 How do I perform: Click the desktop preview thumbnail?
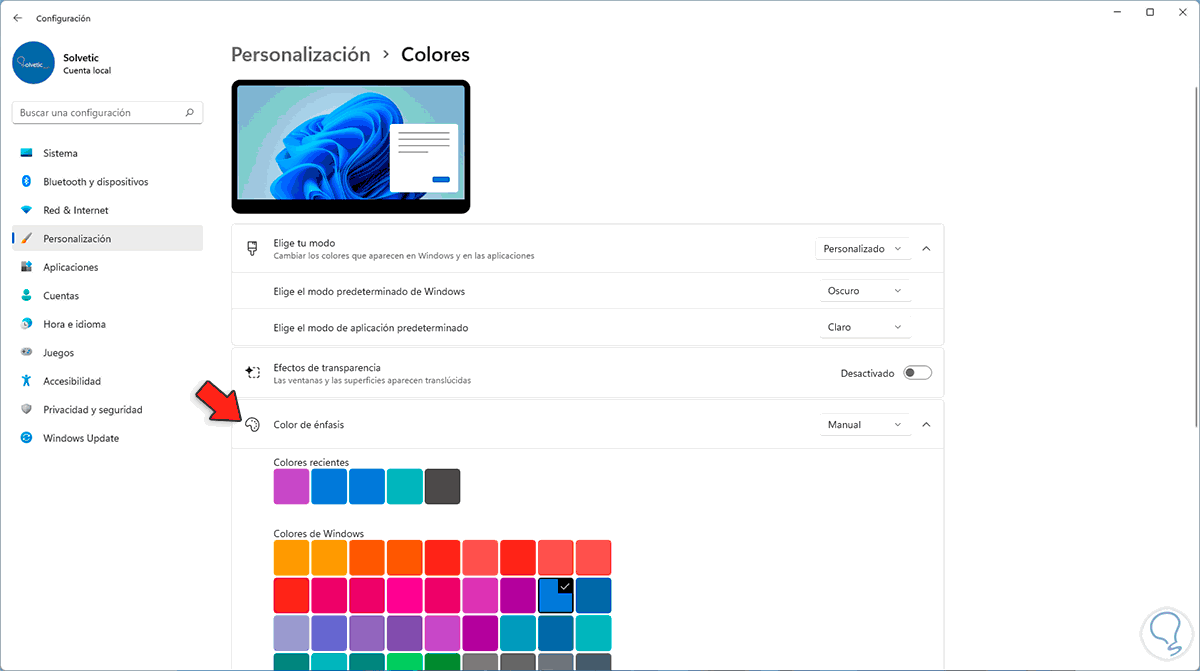click(x=351, y=147)
